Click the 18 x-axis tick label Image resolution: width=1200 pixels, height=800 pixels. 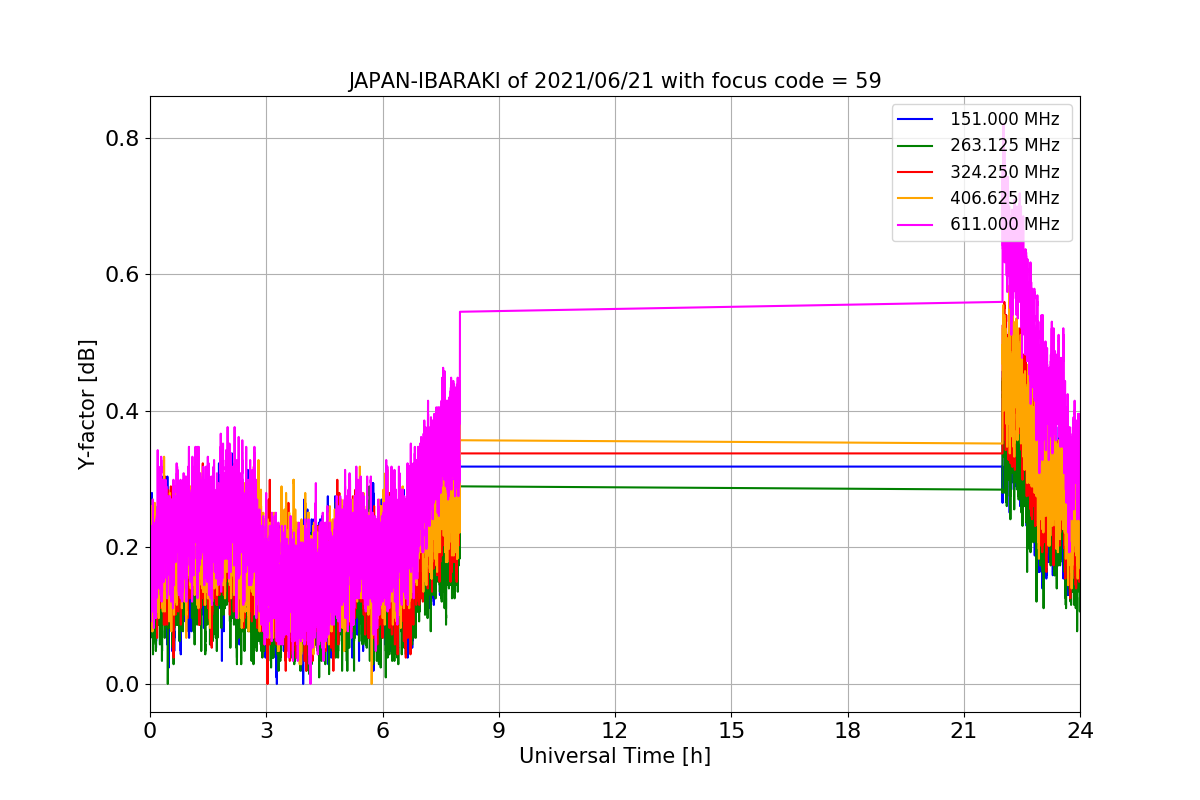(x=848, y=731)
